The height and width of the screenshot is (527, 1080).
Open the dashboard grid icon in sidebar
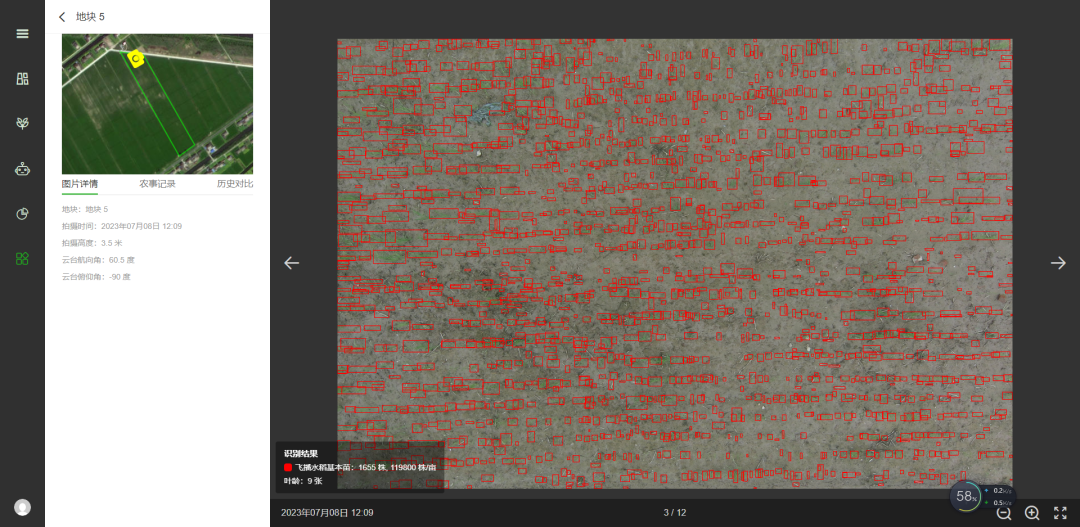click(x=22, y=78)
